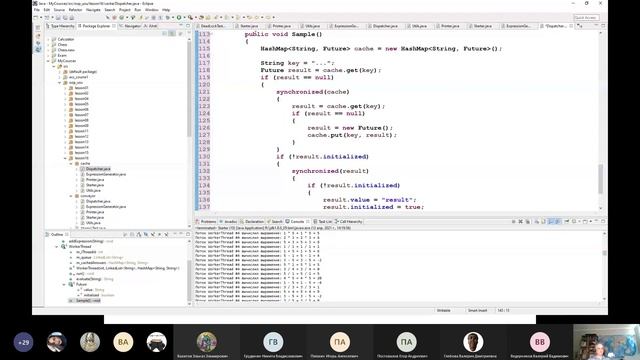This screenshot has height=360, width=640.
Task: Collapse all in Package Explorer toolbar
Action: tap(165, 33)
